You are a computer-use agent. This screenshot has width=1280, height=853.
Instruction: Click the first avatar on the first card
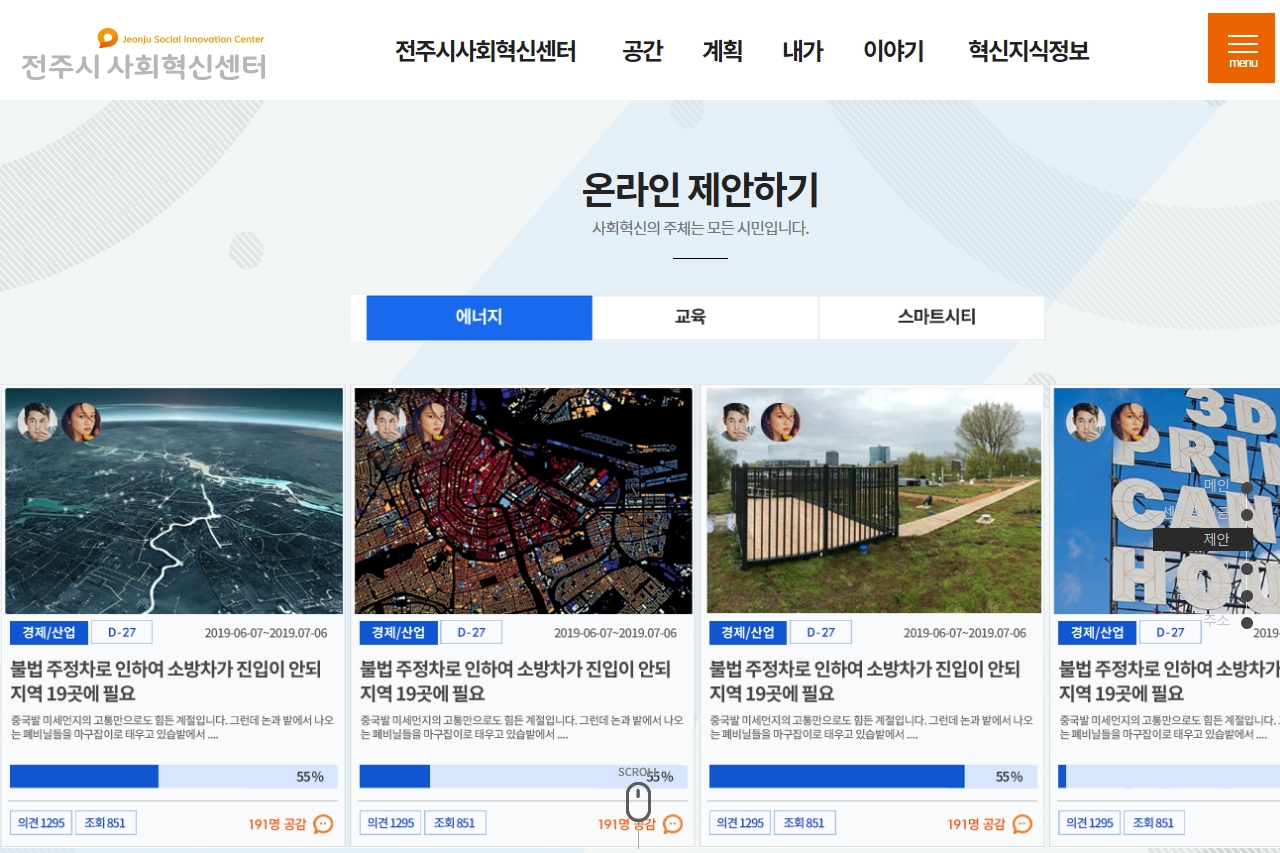37,422
